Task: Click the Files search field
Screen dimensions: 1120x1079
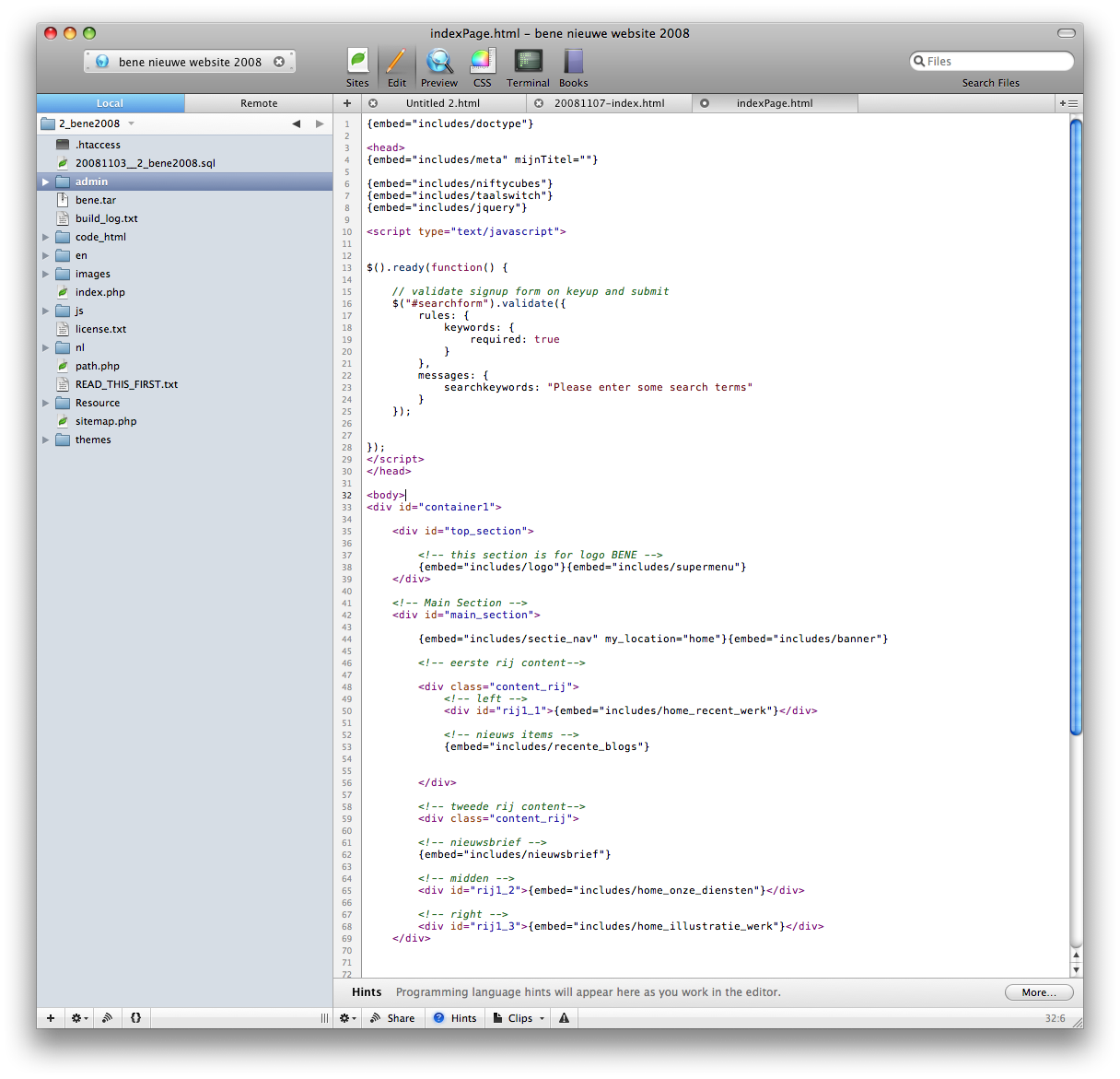Action: 992,61
